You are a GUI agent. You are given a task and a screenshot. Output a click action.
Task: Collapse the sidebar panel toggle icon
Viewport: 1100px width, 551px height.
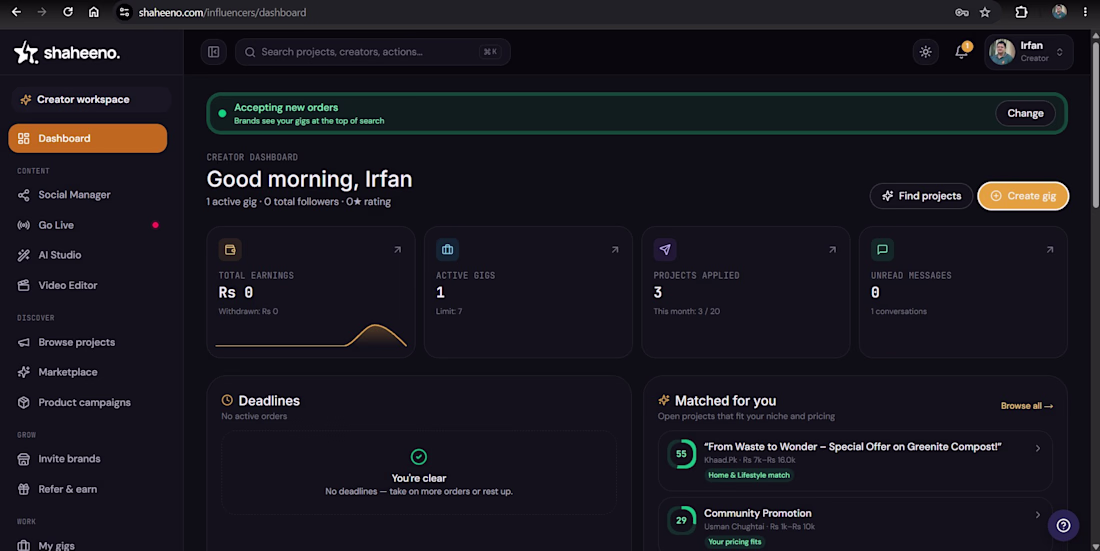pos(214,52)
